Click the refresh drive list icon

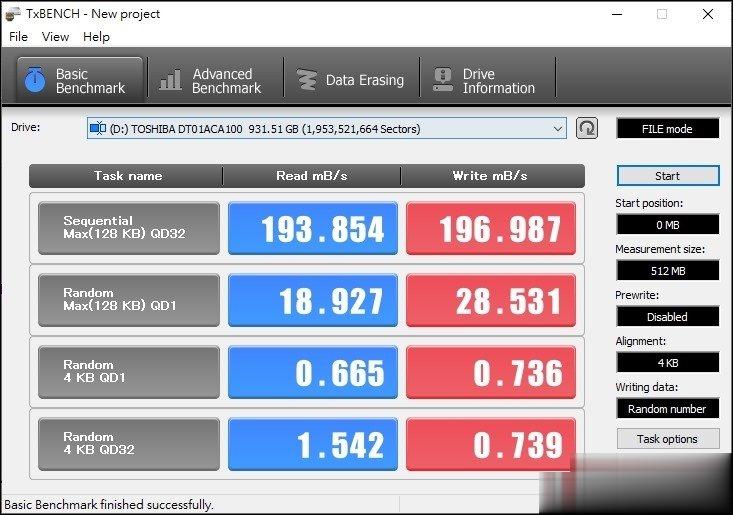pyautogui.click(x=587, y=129)
